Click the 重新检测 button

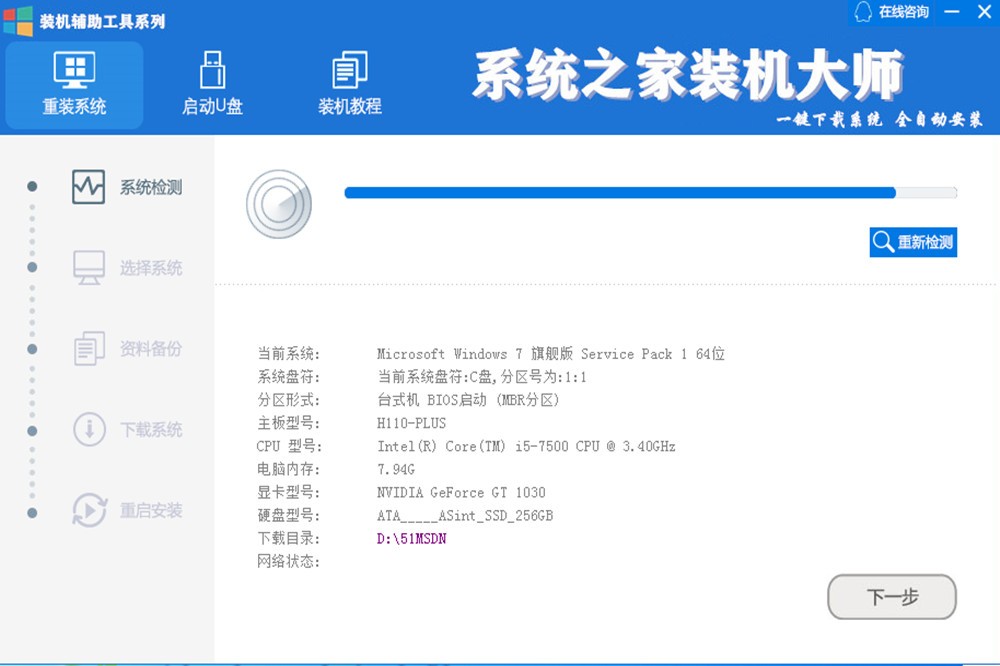tap(913, 242)
